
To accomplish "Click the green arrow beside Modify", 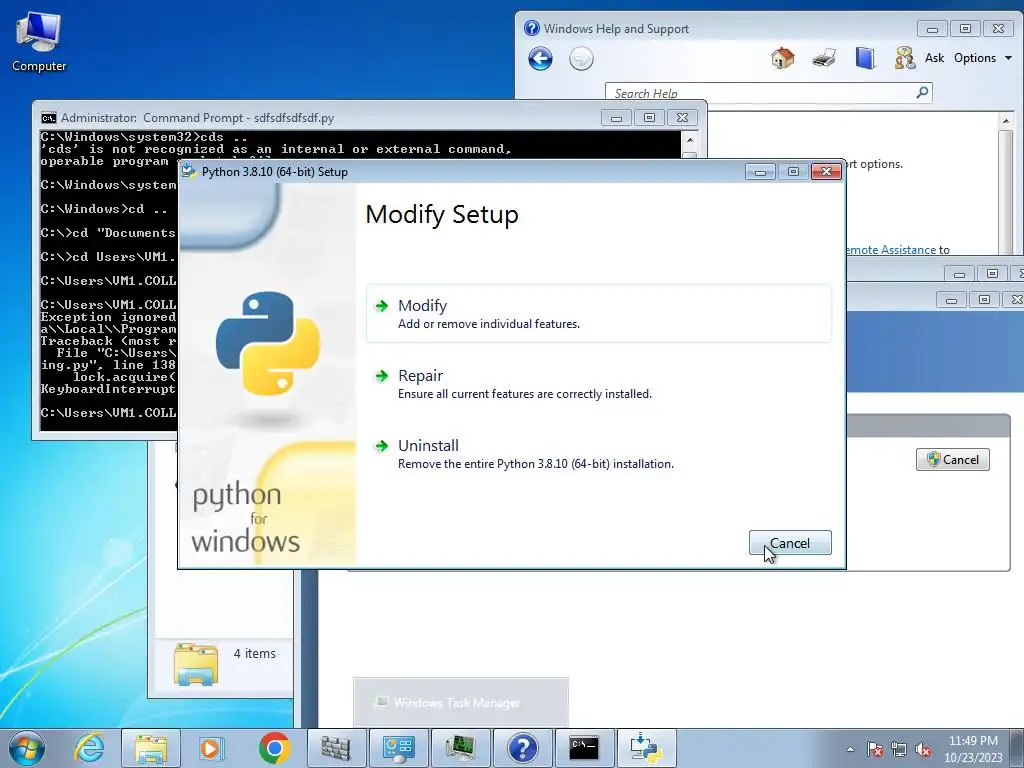I will 381,306.
